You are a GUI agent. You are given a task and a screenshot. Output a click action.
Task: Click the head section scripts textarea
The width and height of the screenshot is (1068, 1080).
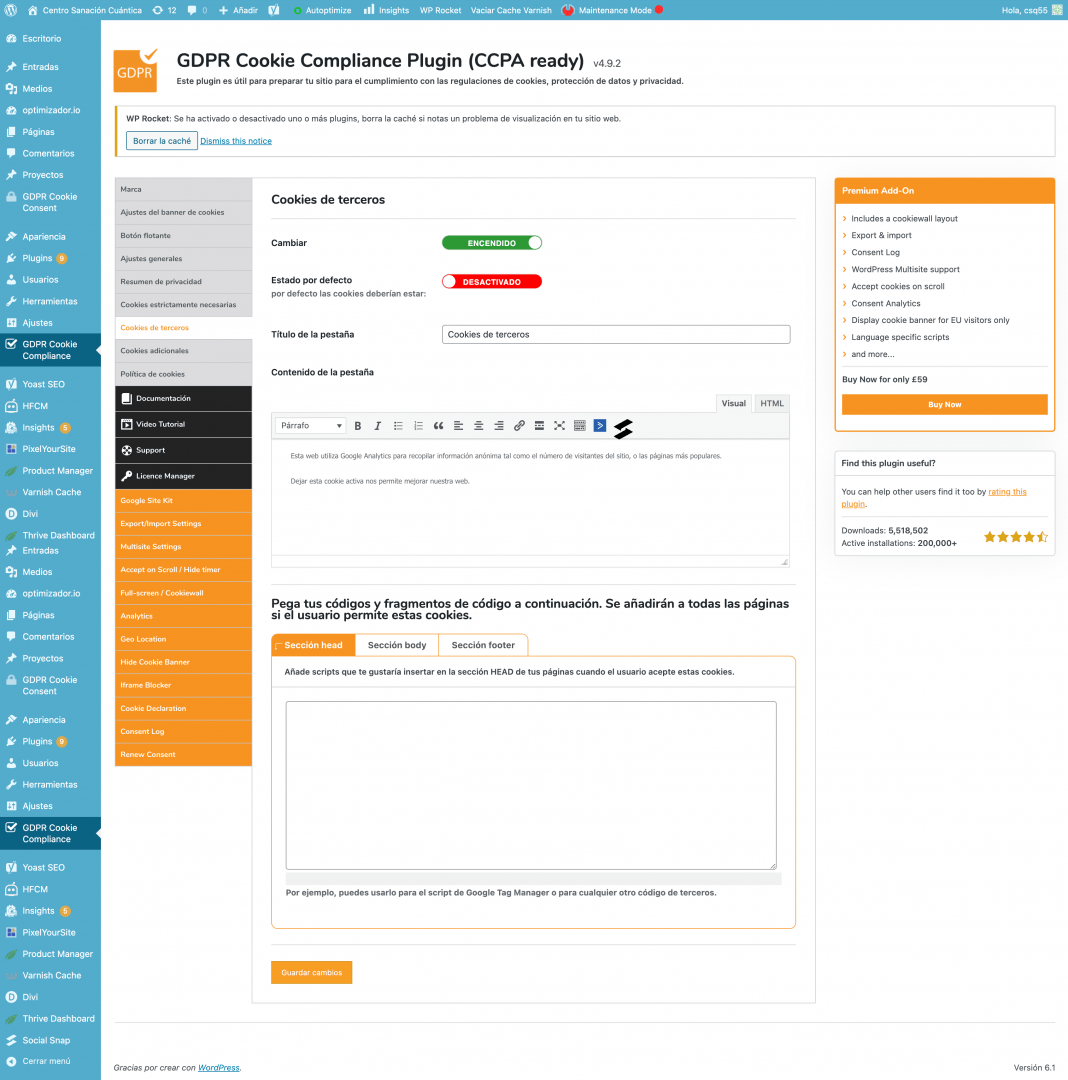point(531,785)
